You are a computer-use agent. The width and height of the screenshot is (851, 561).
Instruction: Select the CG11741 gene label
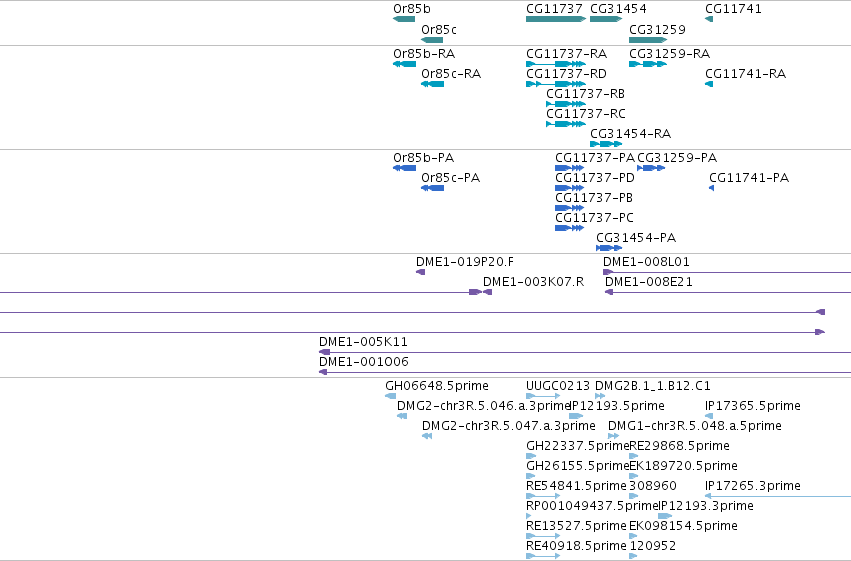tap(733, 9)
